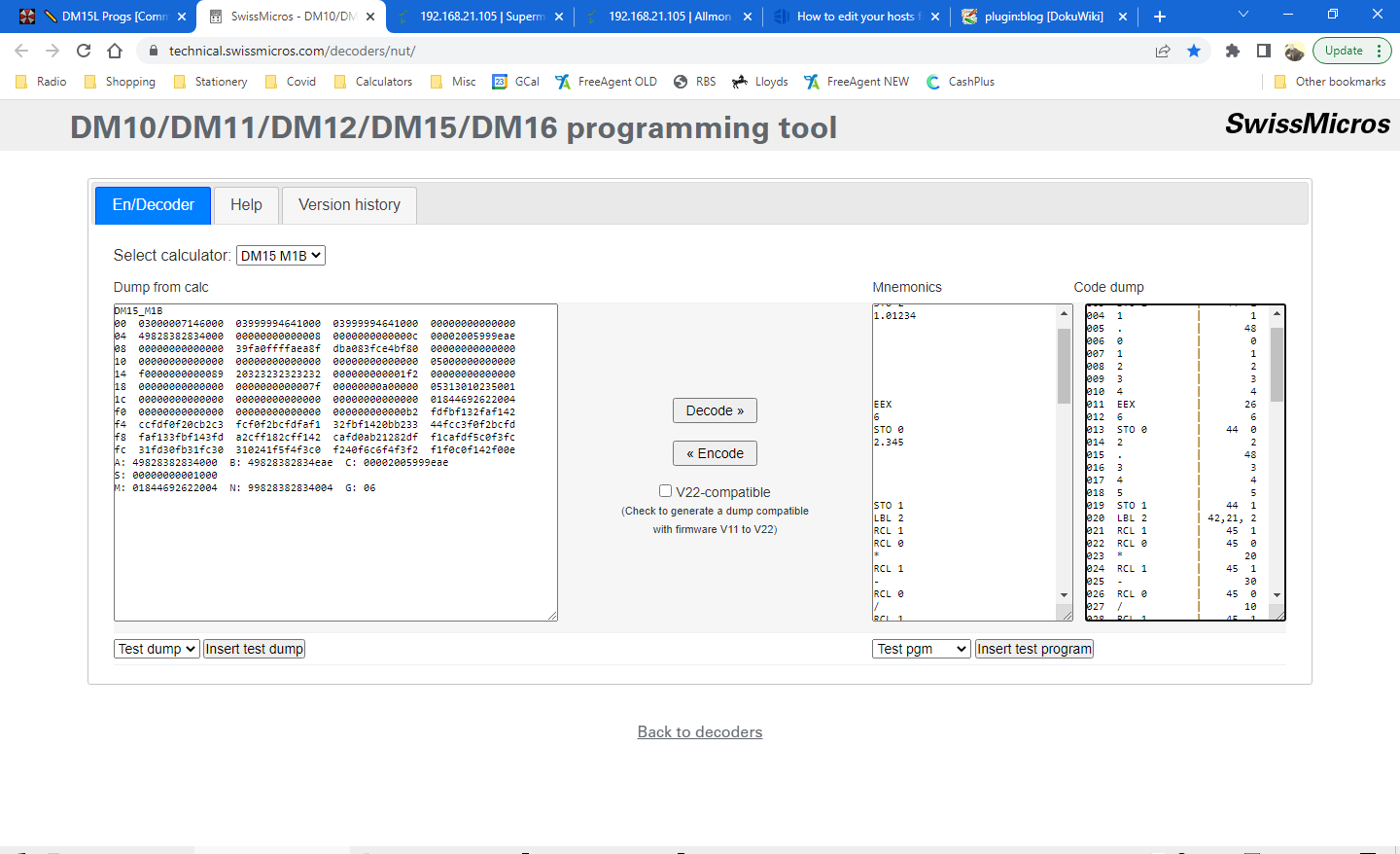This screenshot has height=854, width=1400.
Task: Reload the current page
Action: (x=83, y=51)
